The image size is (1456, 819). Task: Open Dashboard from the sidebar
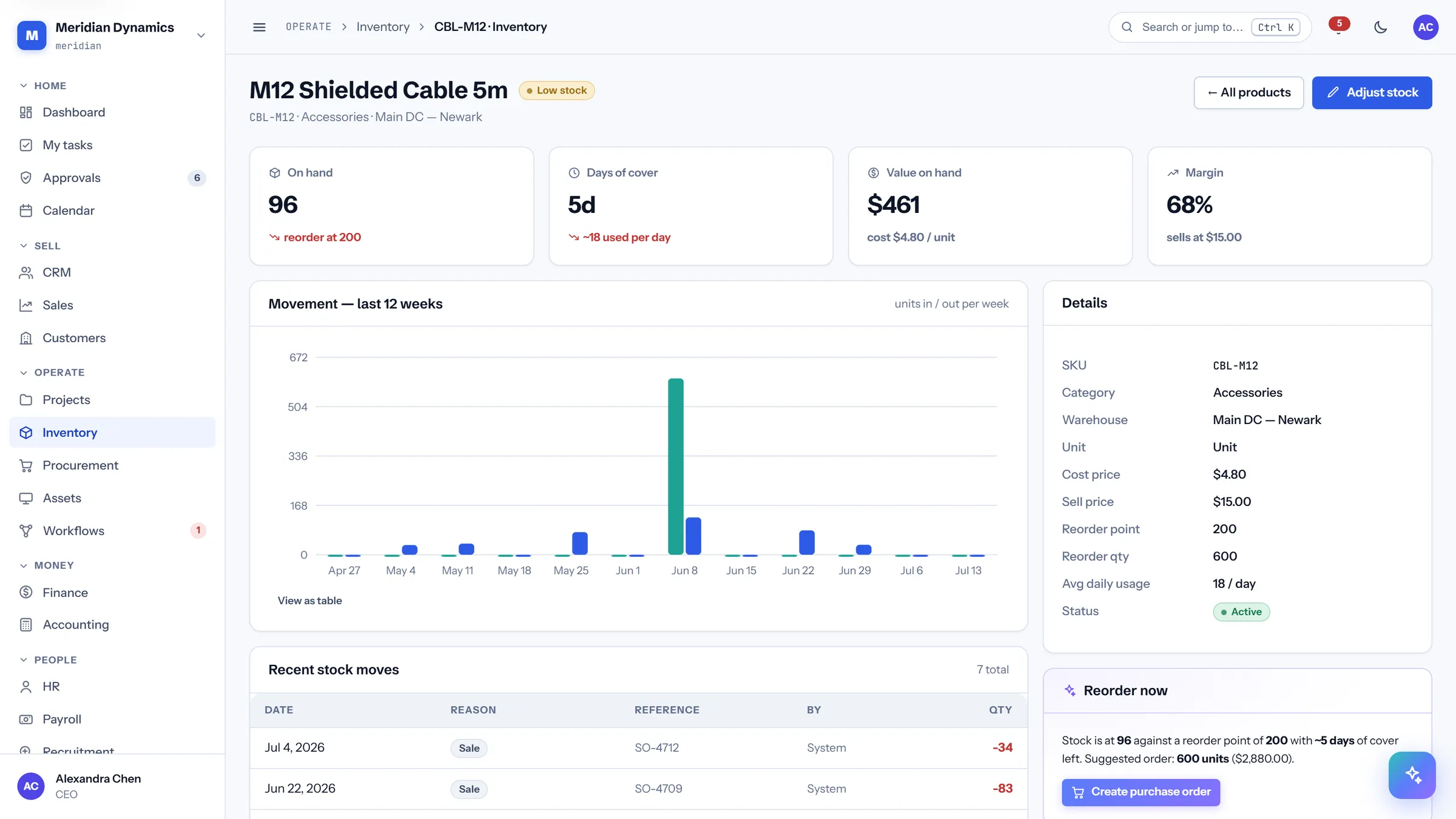point(112,112)
